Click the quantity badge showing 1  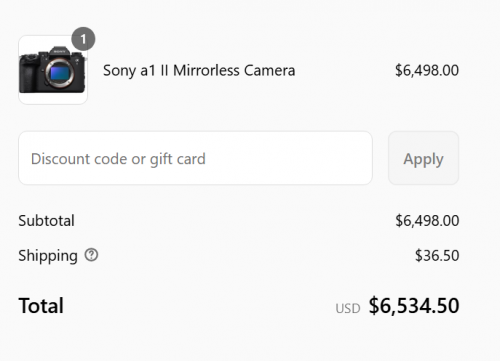pyautogui.click(x=83, y=39)
